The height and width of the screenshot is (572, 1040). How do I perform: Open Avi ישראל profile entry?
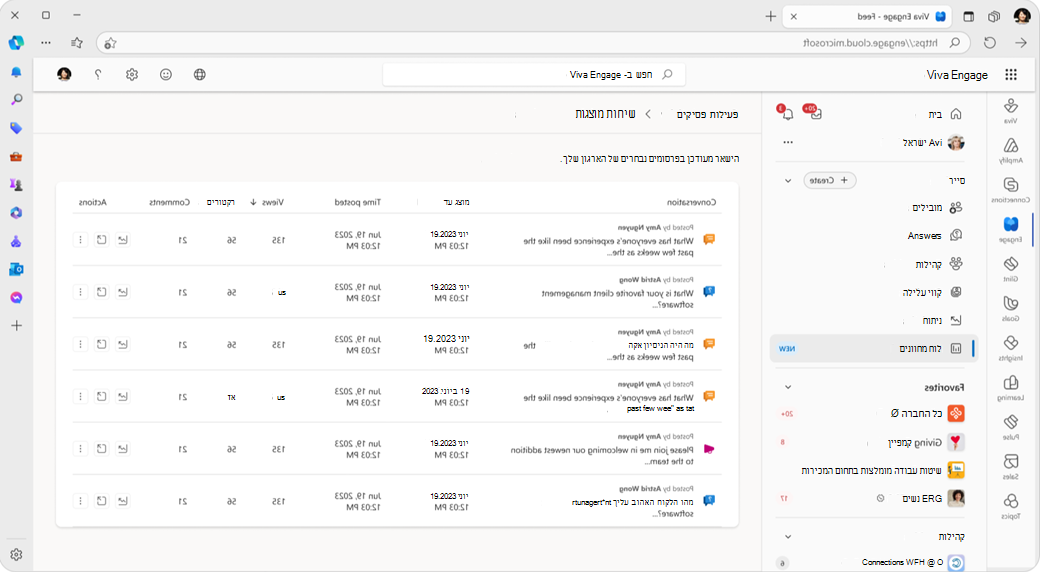click(x=933, y=142)
